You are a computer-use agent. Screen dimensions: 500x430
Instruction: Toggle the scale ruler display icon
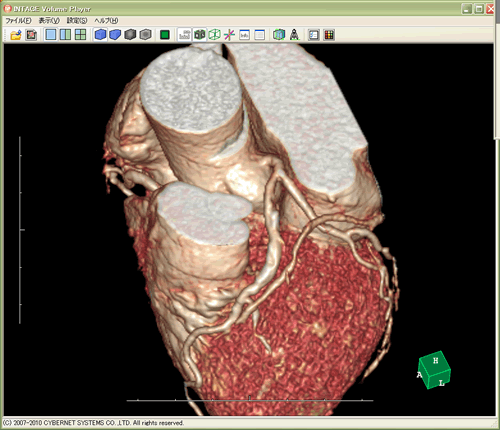click(184, 35)
